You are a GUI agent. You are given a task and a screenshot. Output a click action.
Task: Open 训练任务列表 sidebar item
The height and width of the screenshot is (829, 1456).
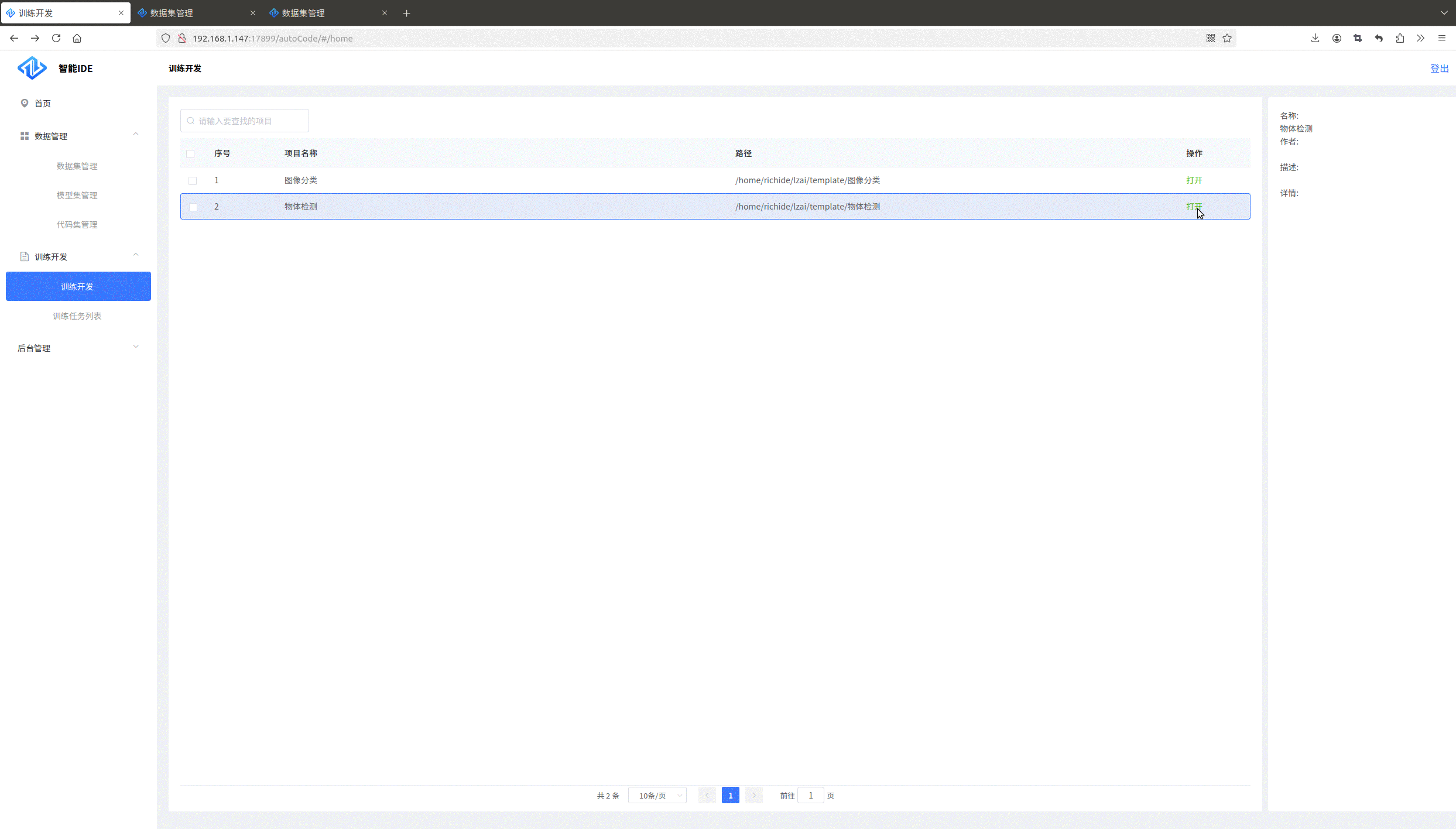(77, 316)
